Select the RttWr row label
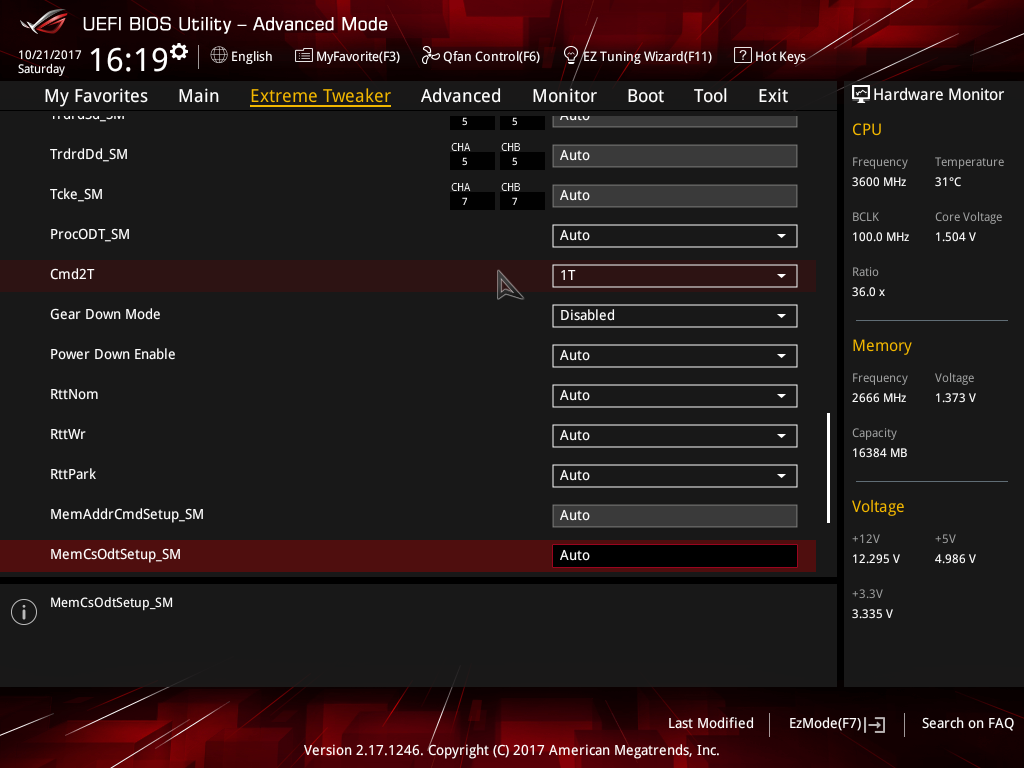1024x768 pixels. pos(68,434)
